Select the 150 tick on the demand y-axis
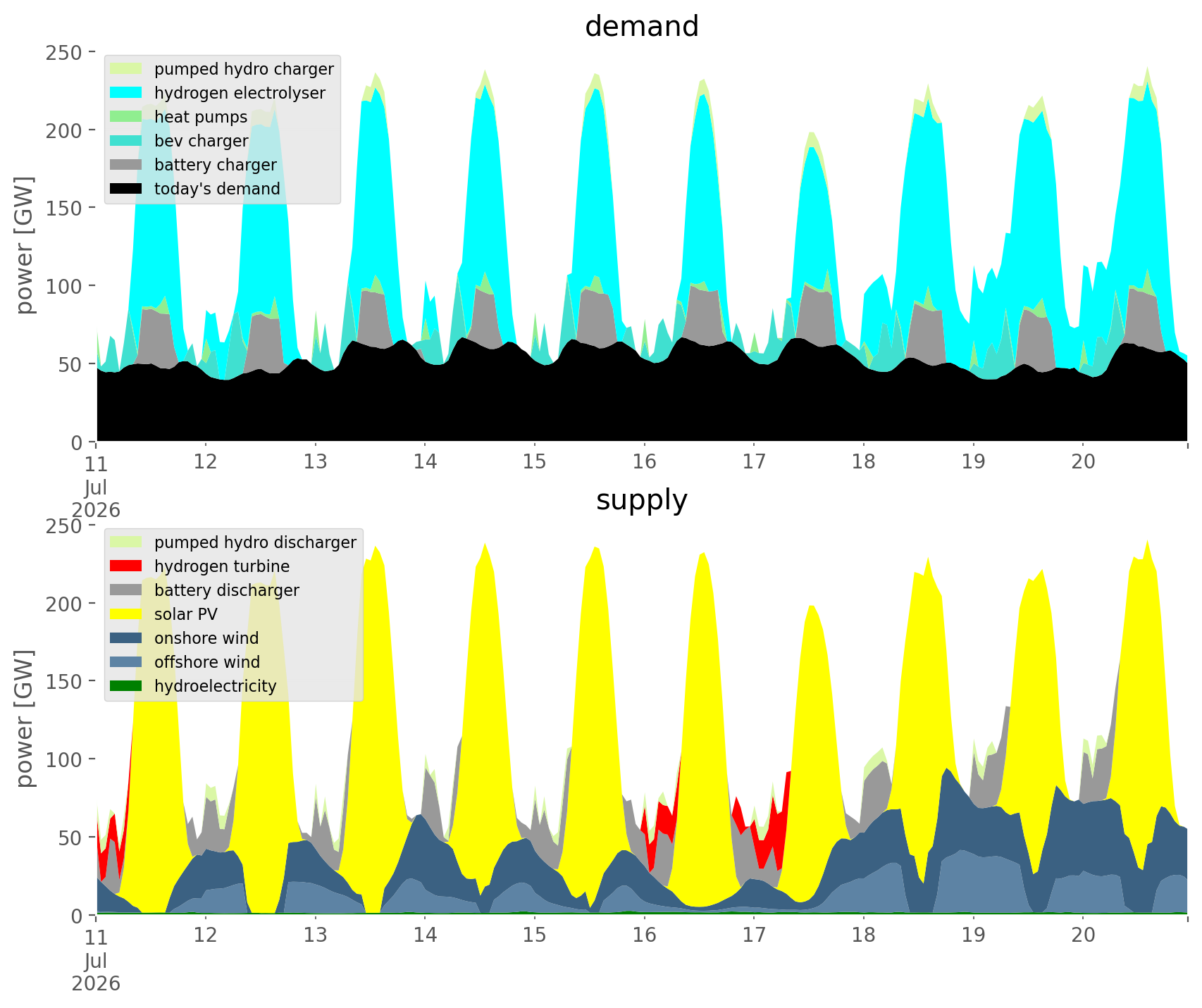This screenshot has height=1008, width=1202. [65, 209]
